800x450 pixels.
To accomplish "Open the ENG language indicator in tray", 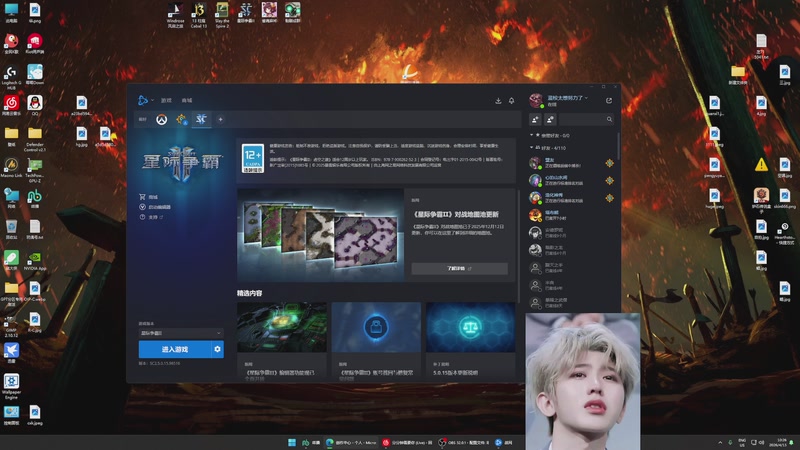I will (x=742, y=442).
